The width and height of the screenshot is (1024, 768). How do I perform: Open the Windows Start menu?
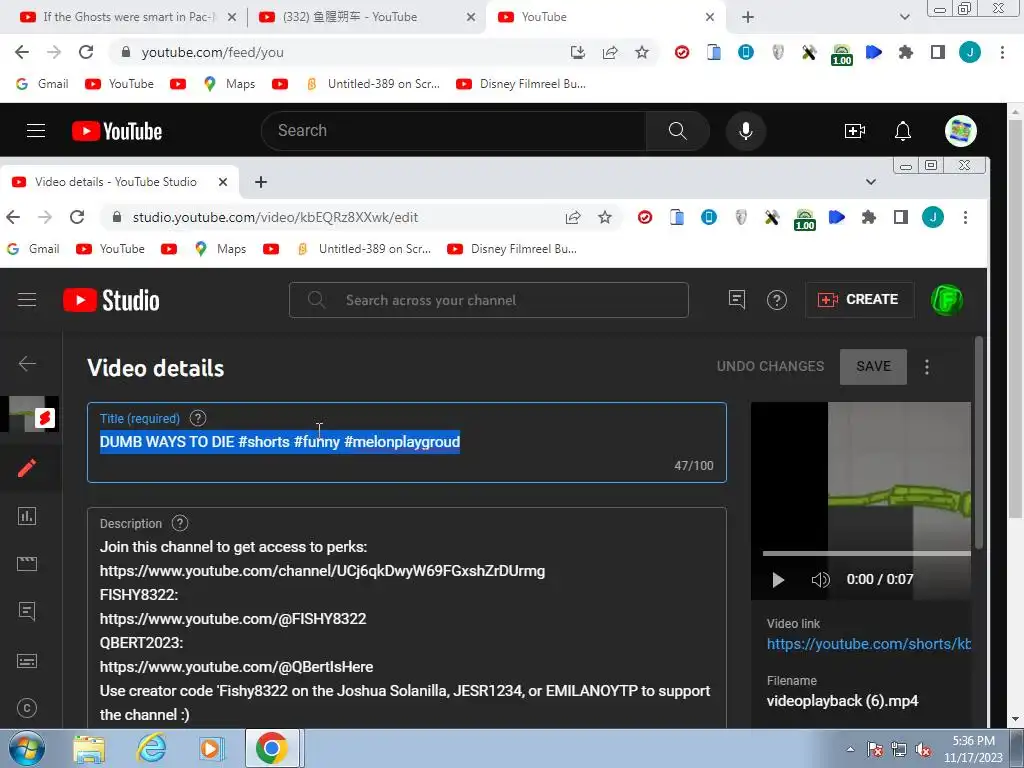(27, 748)
